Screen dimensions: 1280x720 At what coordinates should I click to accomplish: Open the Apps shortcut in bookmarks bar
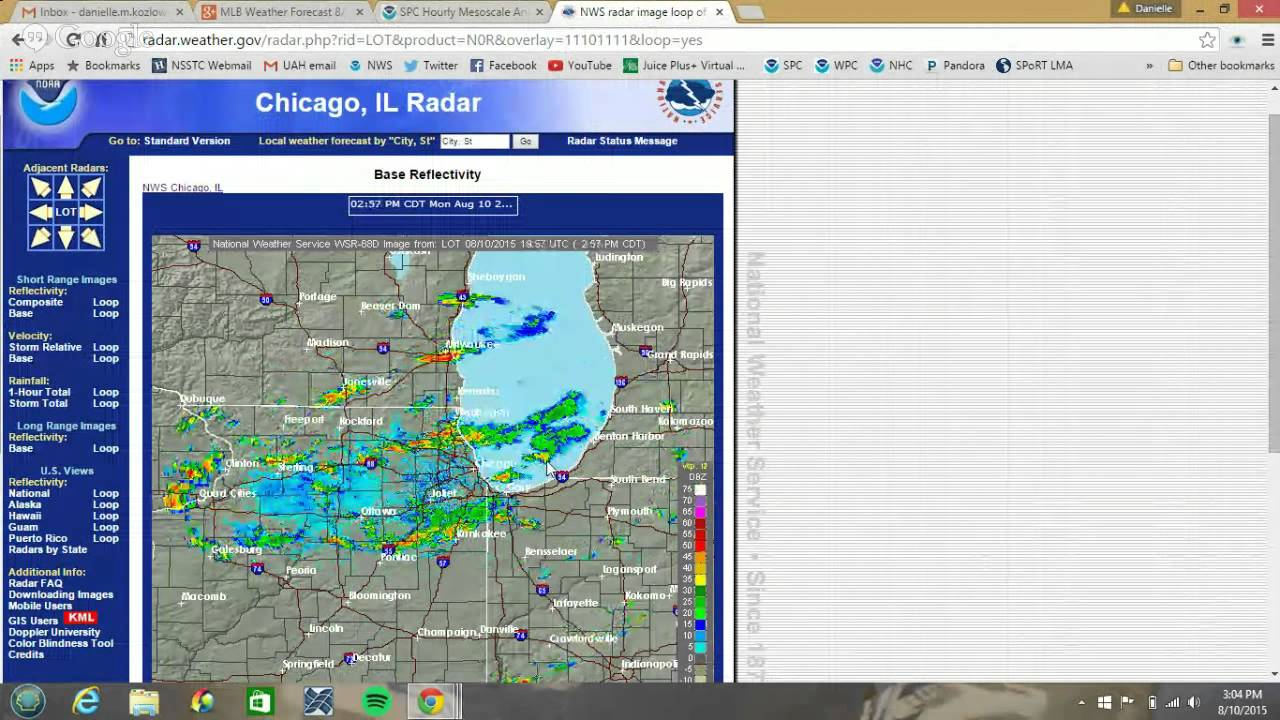click(x=32, y=65)
